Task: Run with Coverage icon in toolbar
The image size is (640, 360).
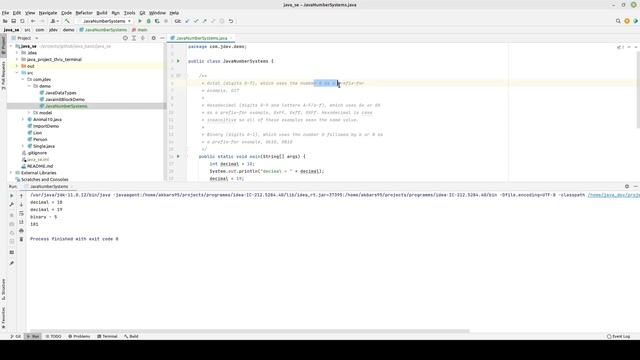Action: point(157,21)
